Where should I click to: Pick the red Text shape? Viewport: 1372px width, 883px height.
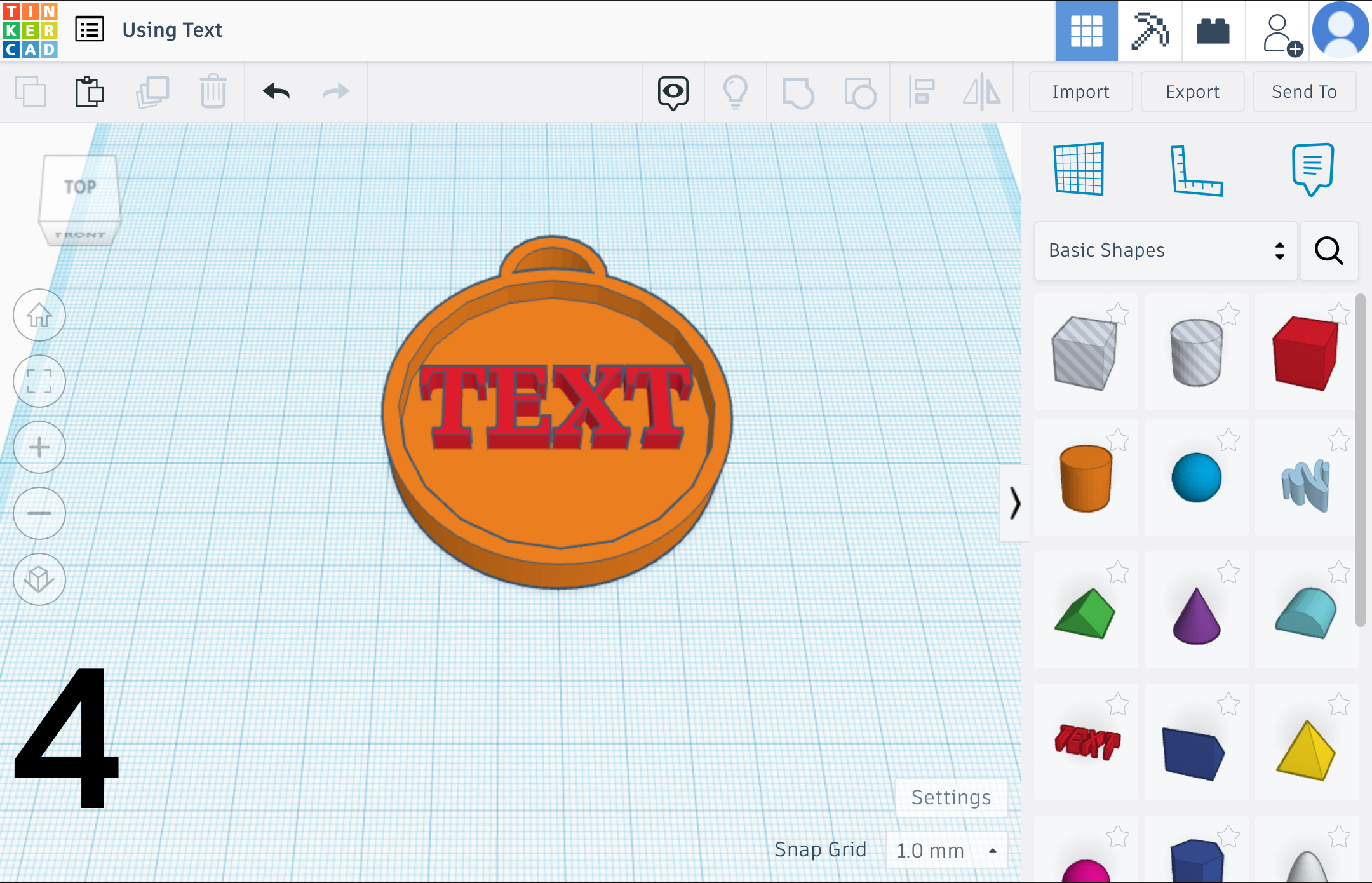pos(1087,742)
